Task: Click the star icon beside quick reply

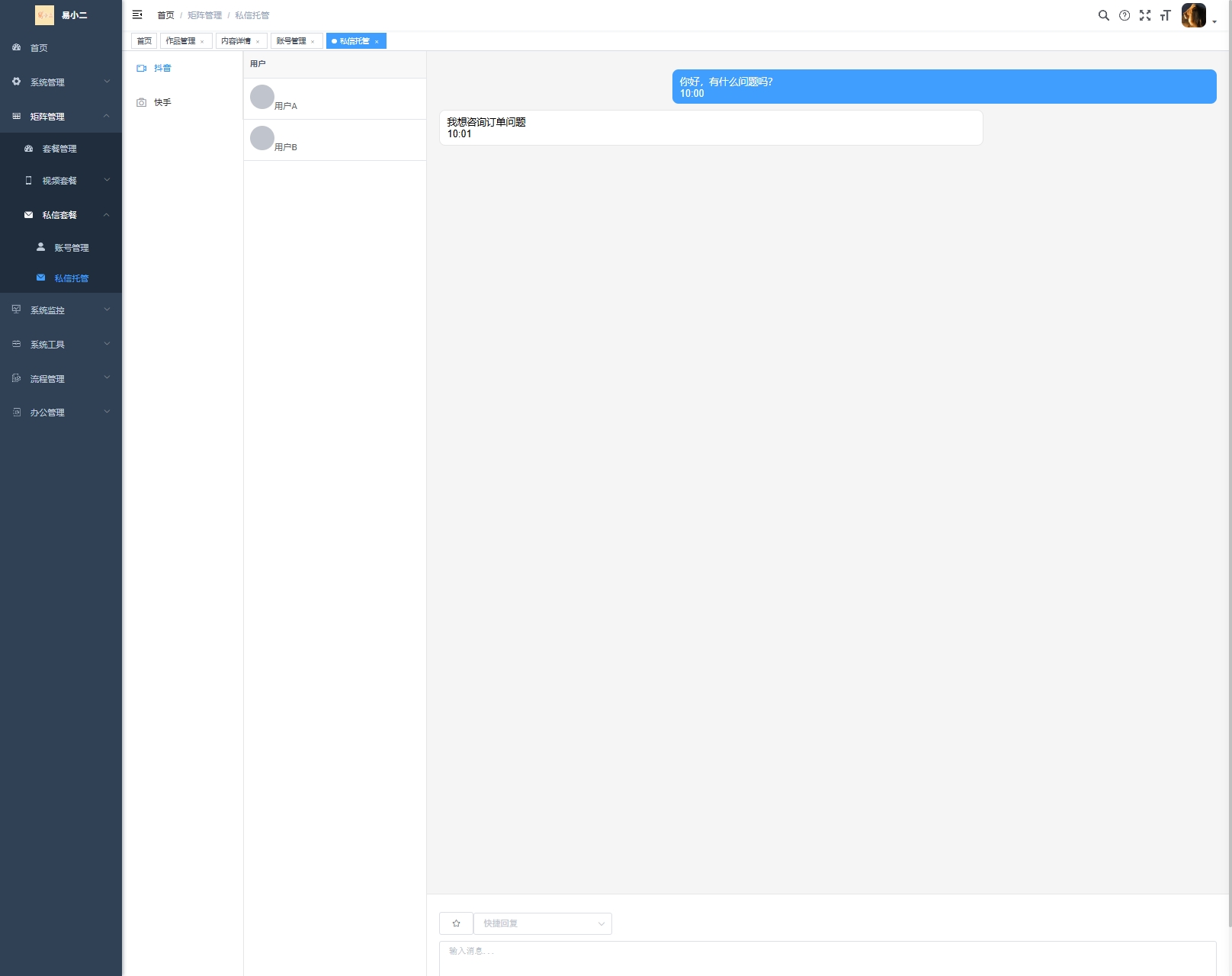Action: coord(456,923)
